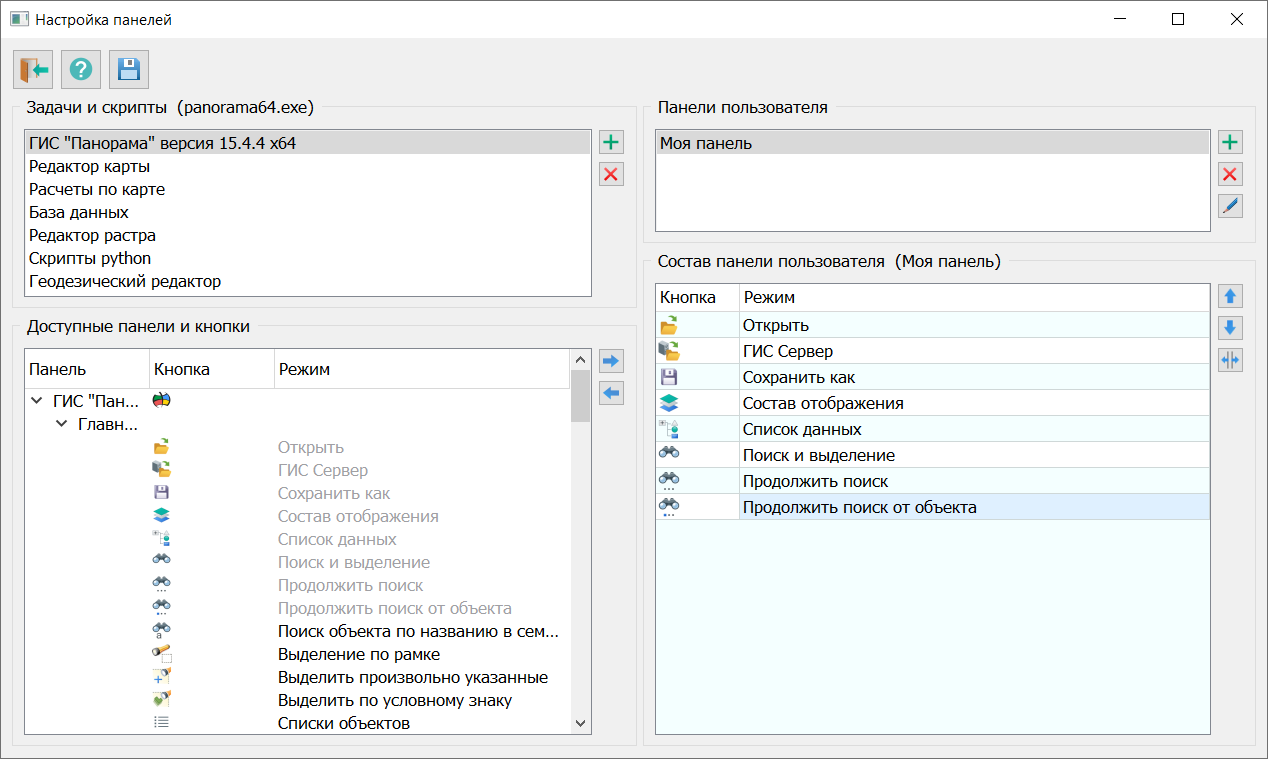Viewport: 1268px width, 759px height.
Task: Add button to panel with right arrow
Action: (x=611, y=361)
